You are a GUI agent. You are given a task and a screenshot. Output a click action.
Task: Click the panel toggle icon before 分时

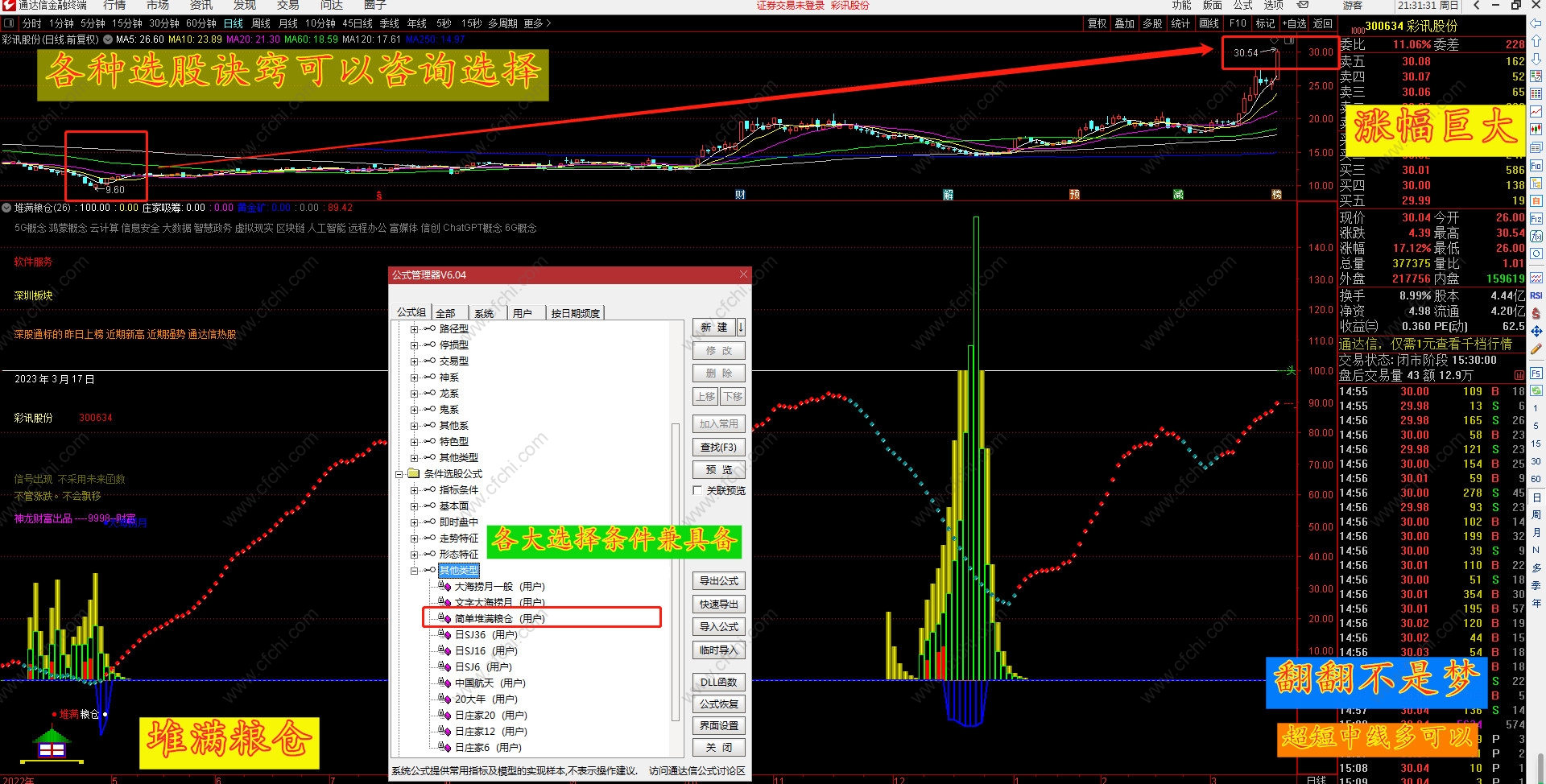click(x=10, y=23)
